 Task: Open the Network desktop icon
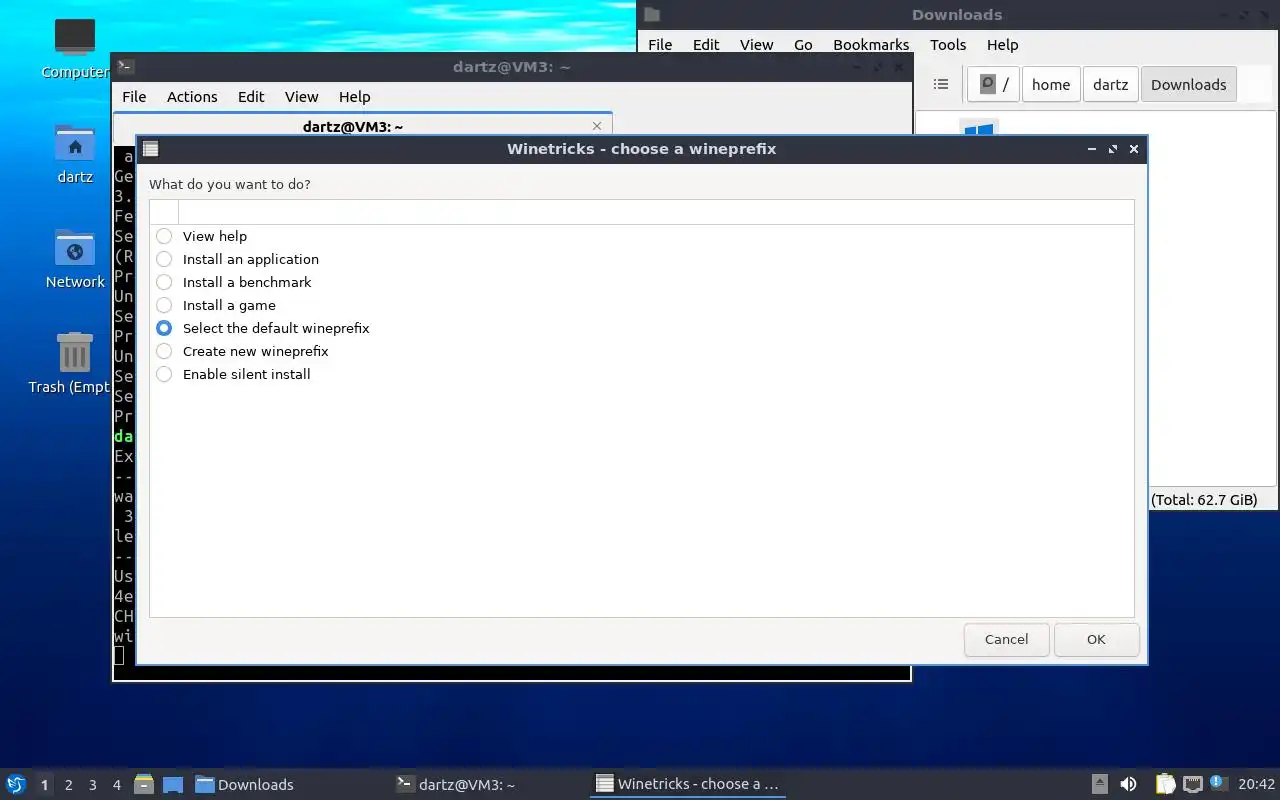75,258
